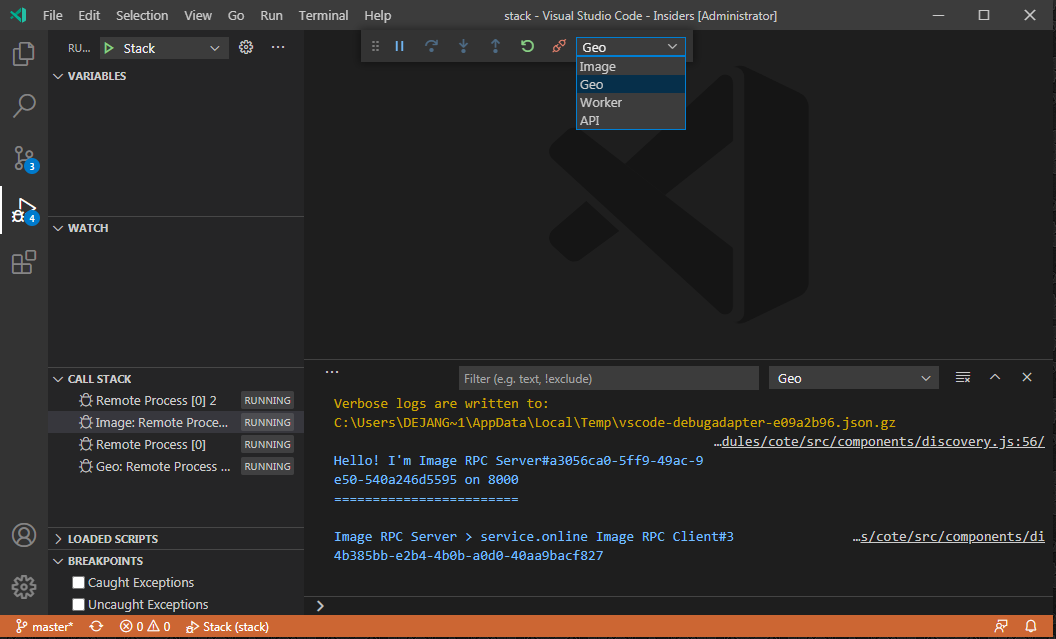Clear the Debug Console output
The width and height of the screenshot is (1056, 639).
coord(962,377)
